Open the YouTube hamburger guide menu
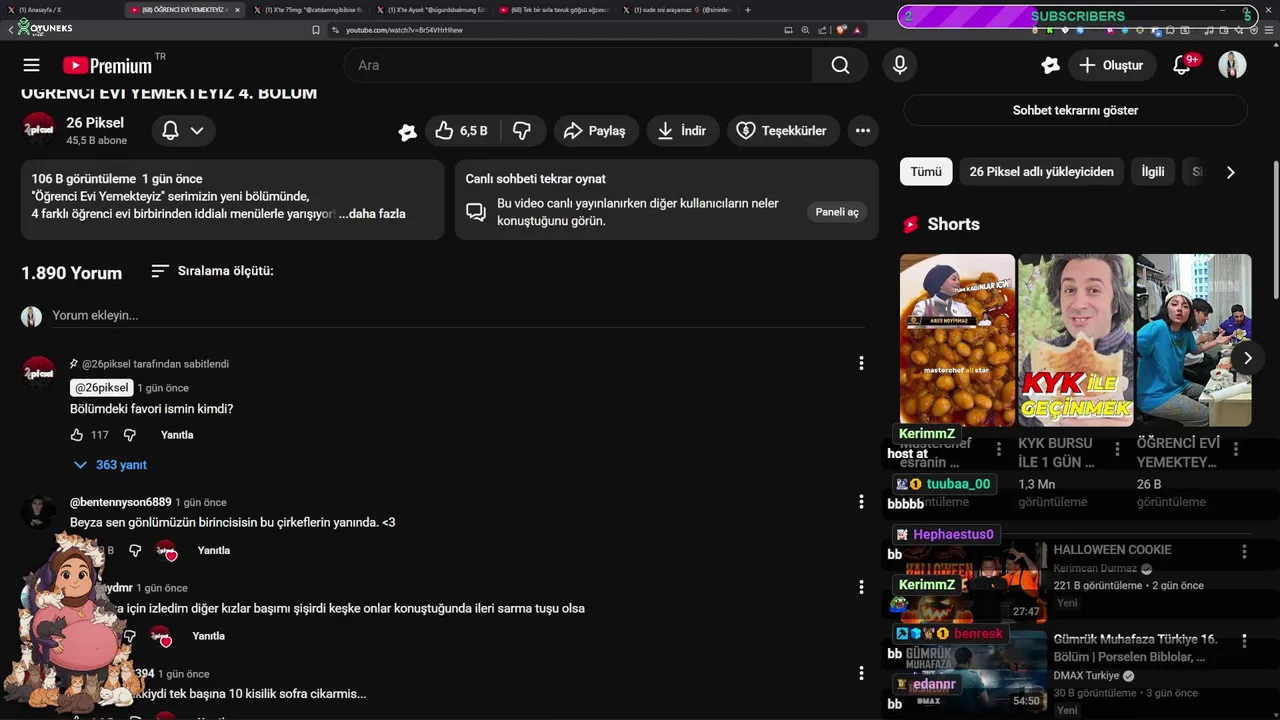Screen dimensions: 1280x720 [31, 65]
